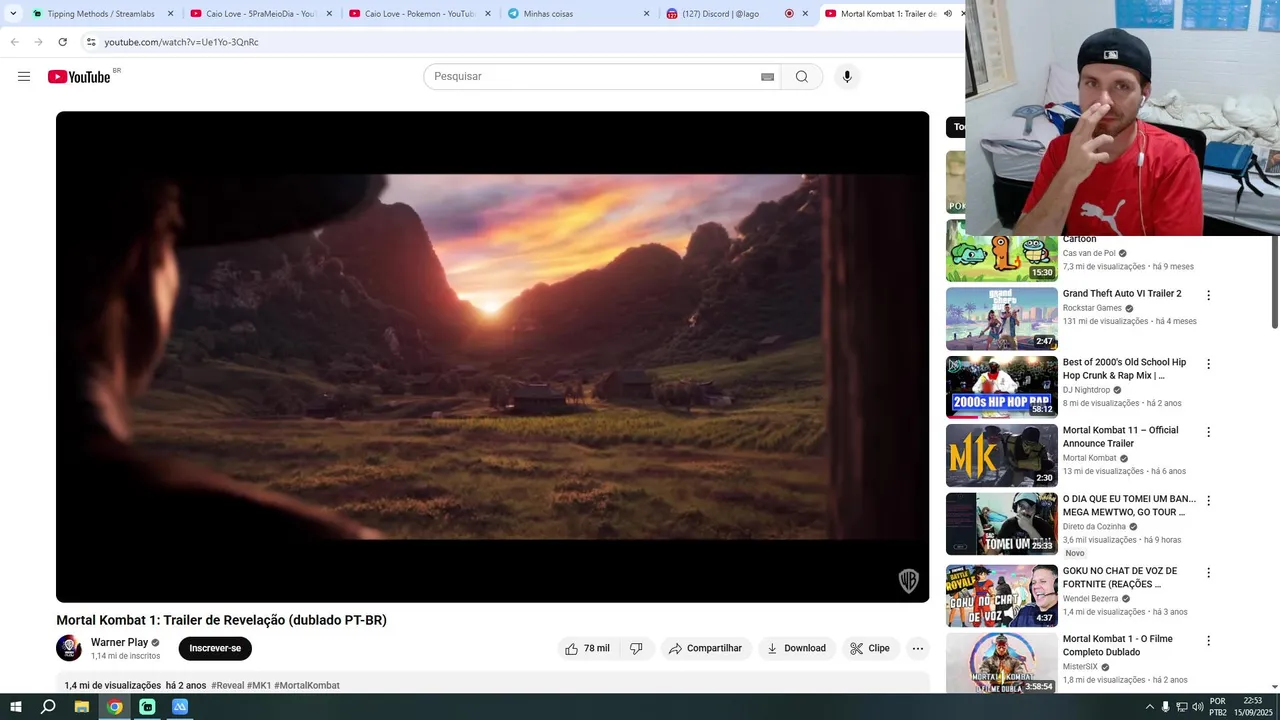Like the video (78 mil)
Screen dimensions: 1280x720
point(587,648)
